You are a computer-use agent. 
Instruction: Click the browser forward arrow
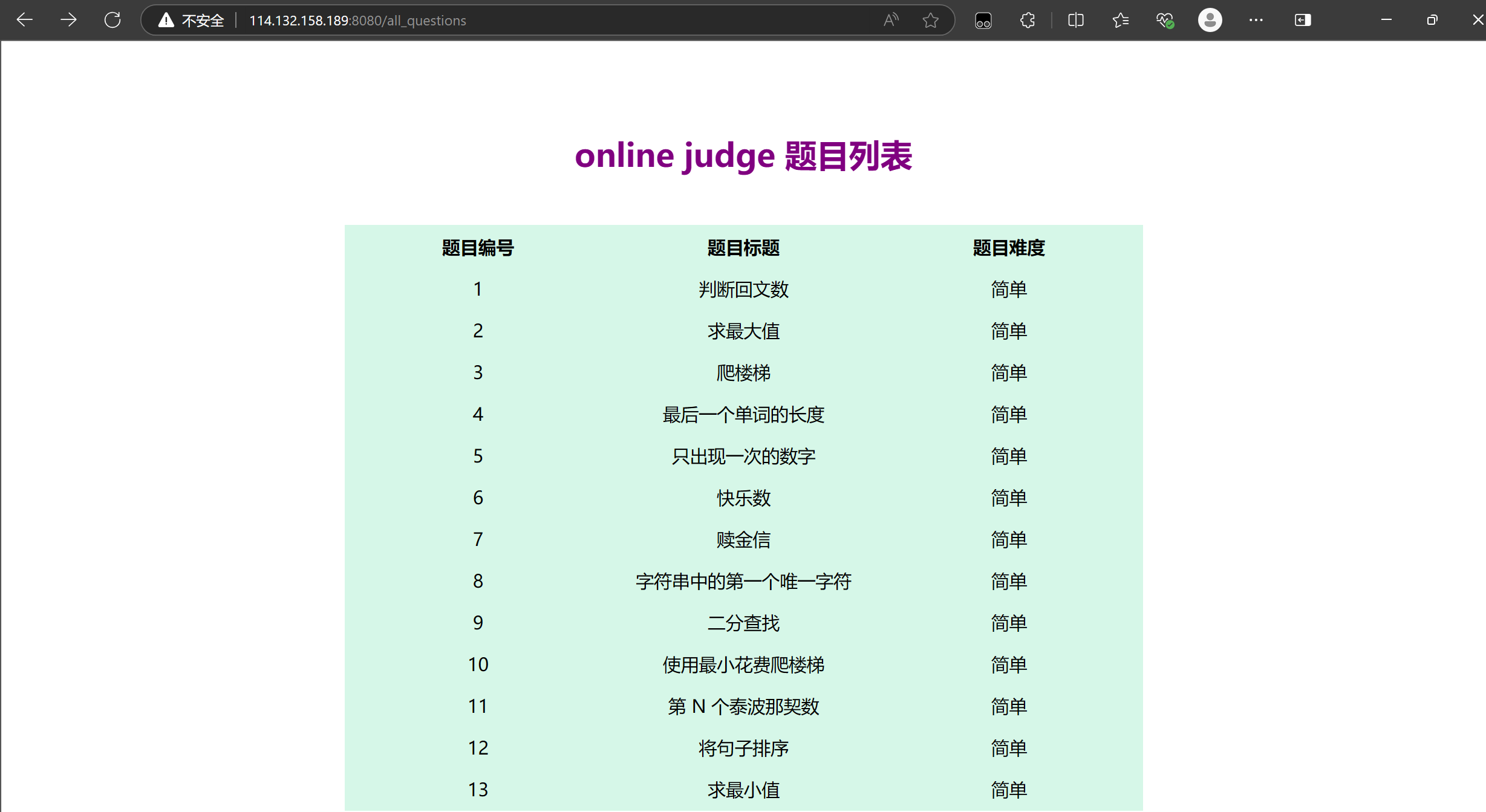click(68, 20)
